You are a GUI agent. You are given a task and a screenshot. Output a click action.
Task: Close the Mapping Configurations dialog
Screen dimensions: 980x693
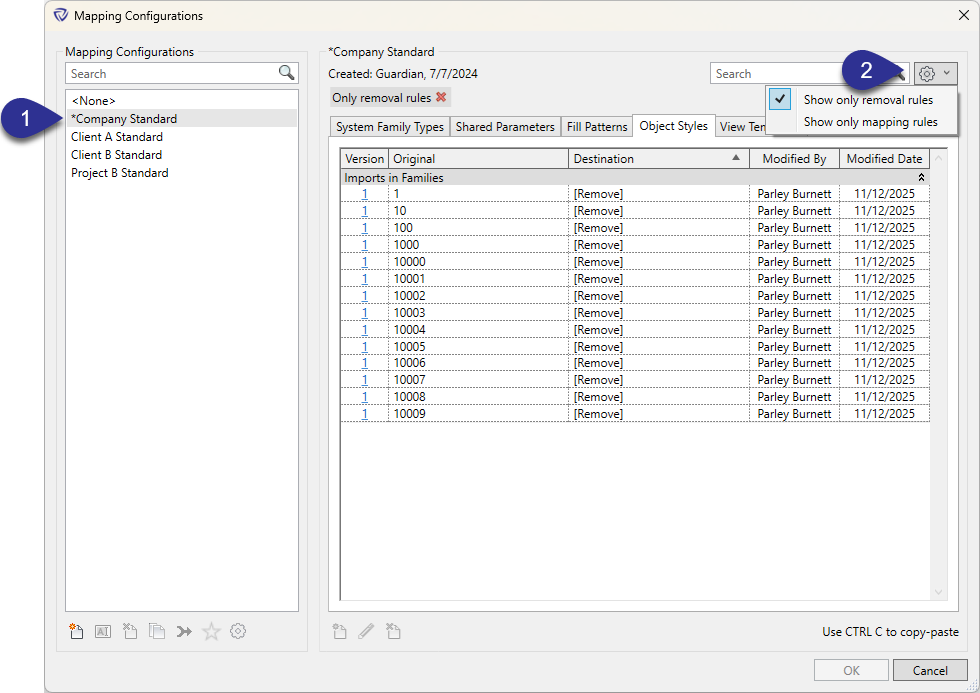(964, 15)
